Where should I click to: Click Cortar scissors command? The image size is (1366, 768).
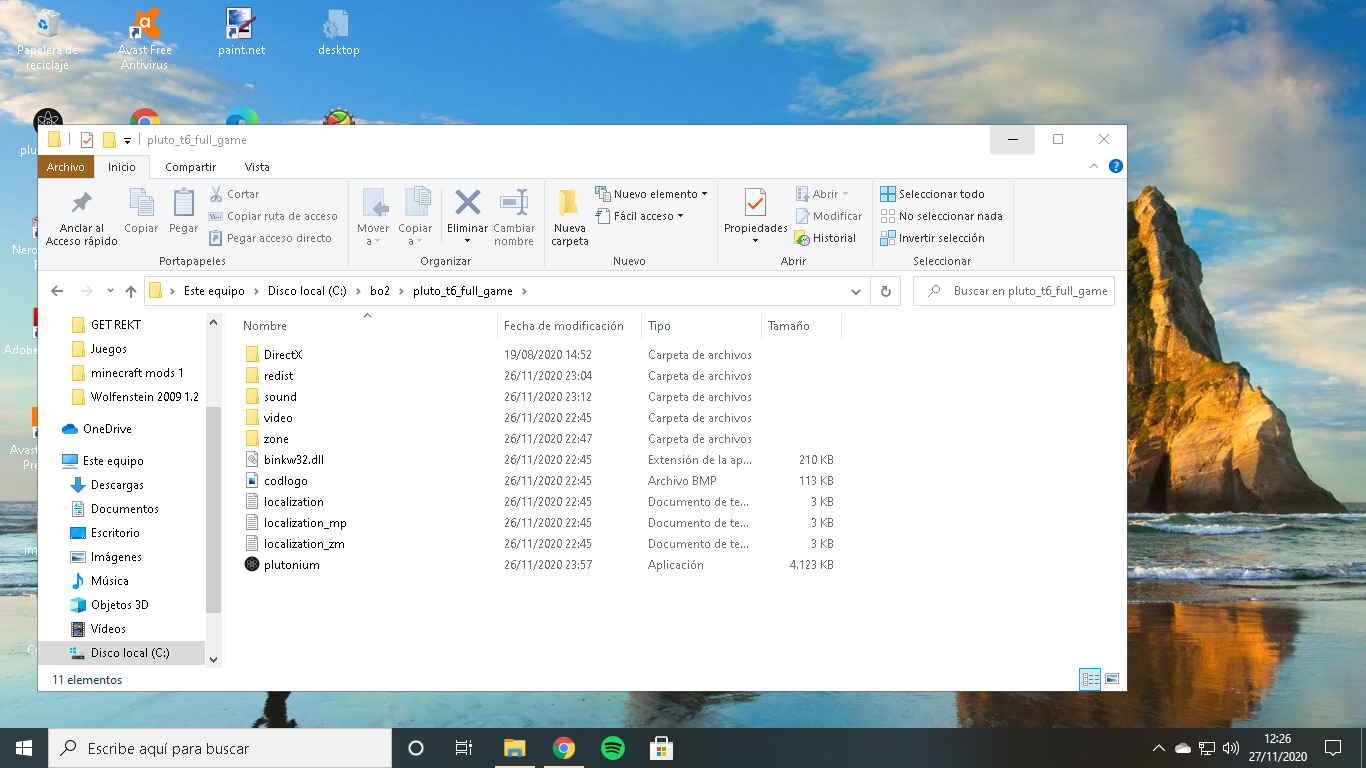(x=234, y=194)
